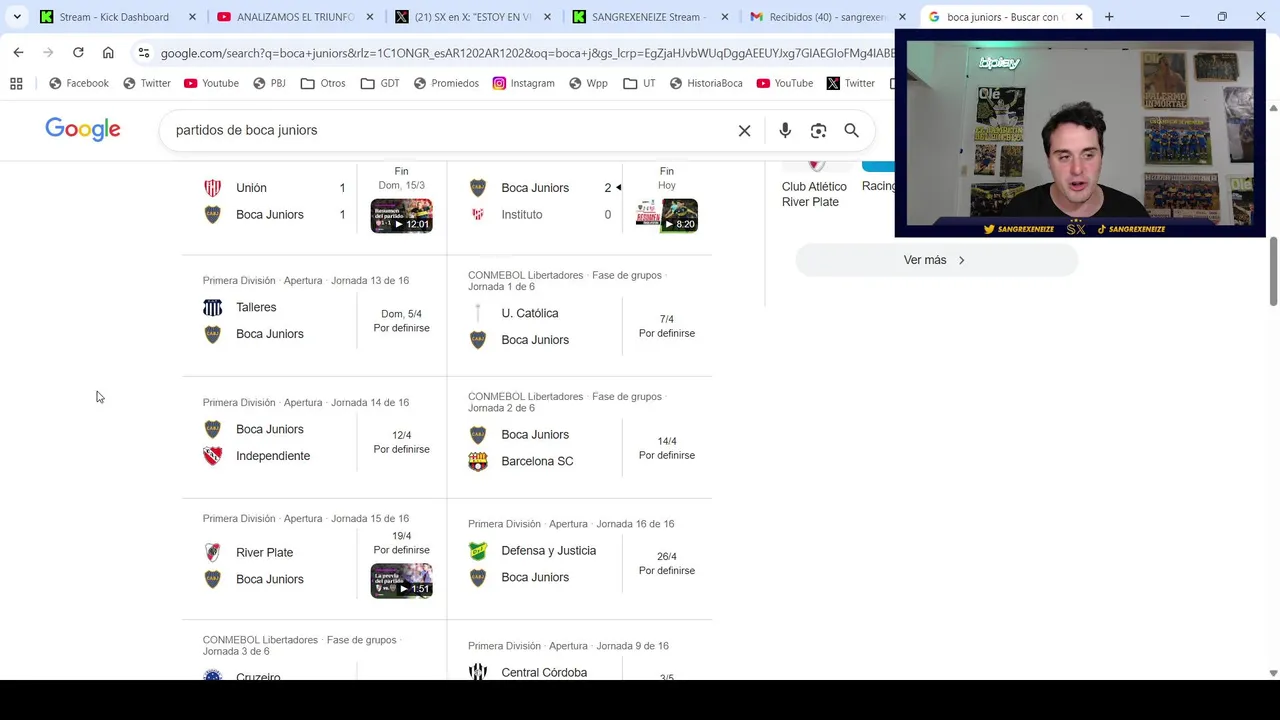Image resolution: width=1280 pixels, height=720 pixels.
Task: Open Boca Juniors vs Independiente match
Action: click(x=314, y=437)
